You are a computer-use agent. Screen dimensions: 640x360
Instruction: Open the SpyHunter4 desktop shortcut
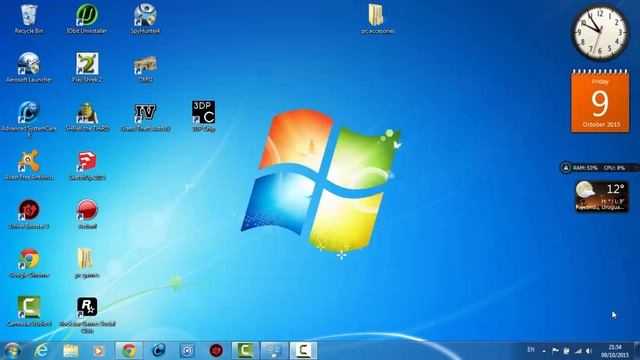[145, 19]
